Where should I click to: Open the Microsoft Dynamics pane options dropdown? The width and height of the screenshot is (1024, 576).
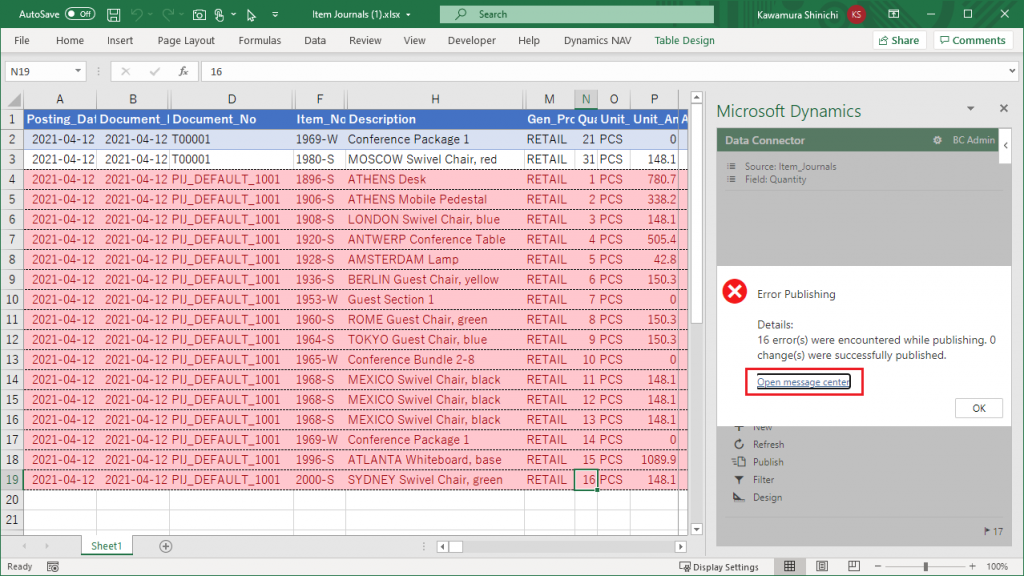click(x=970, y=108)
